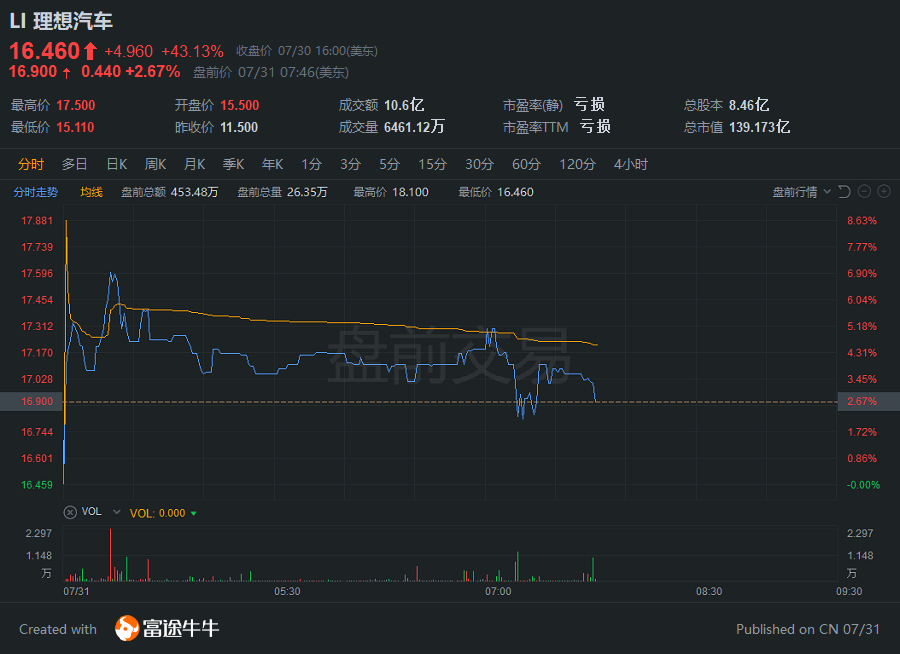Viewport: 900px width, 654px height.
Task: Zoom out chart with minus icon
Action: (864, 192)
